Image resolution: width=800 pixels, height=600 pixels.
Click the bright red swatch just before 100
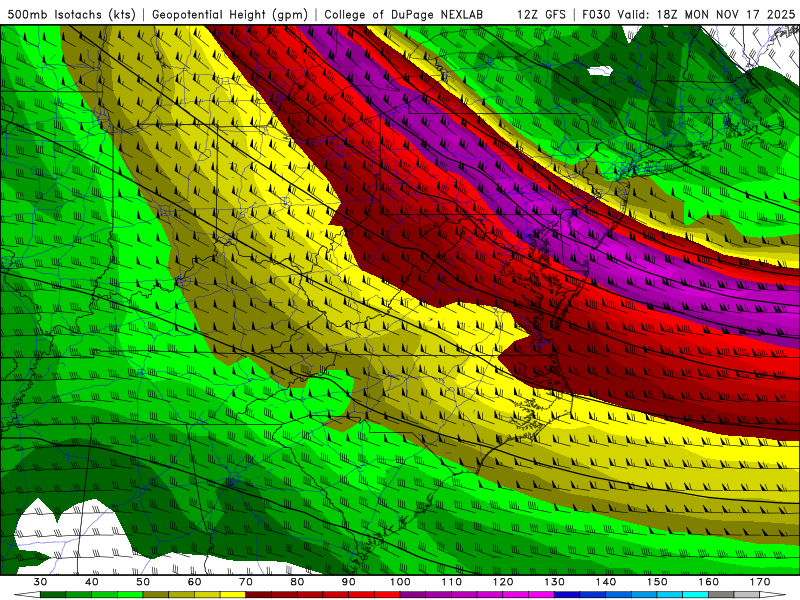tap(387, 595)
